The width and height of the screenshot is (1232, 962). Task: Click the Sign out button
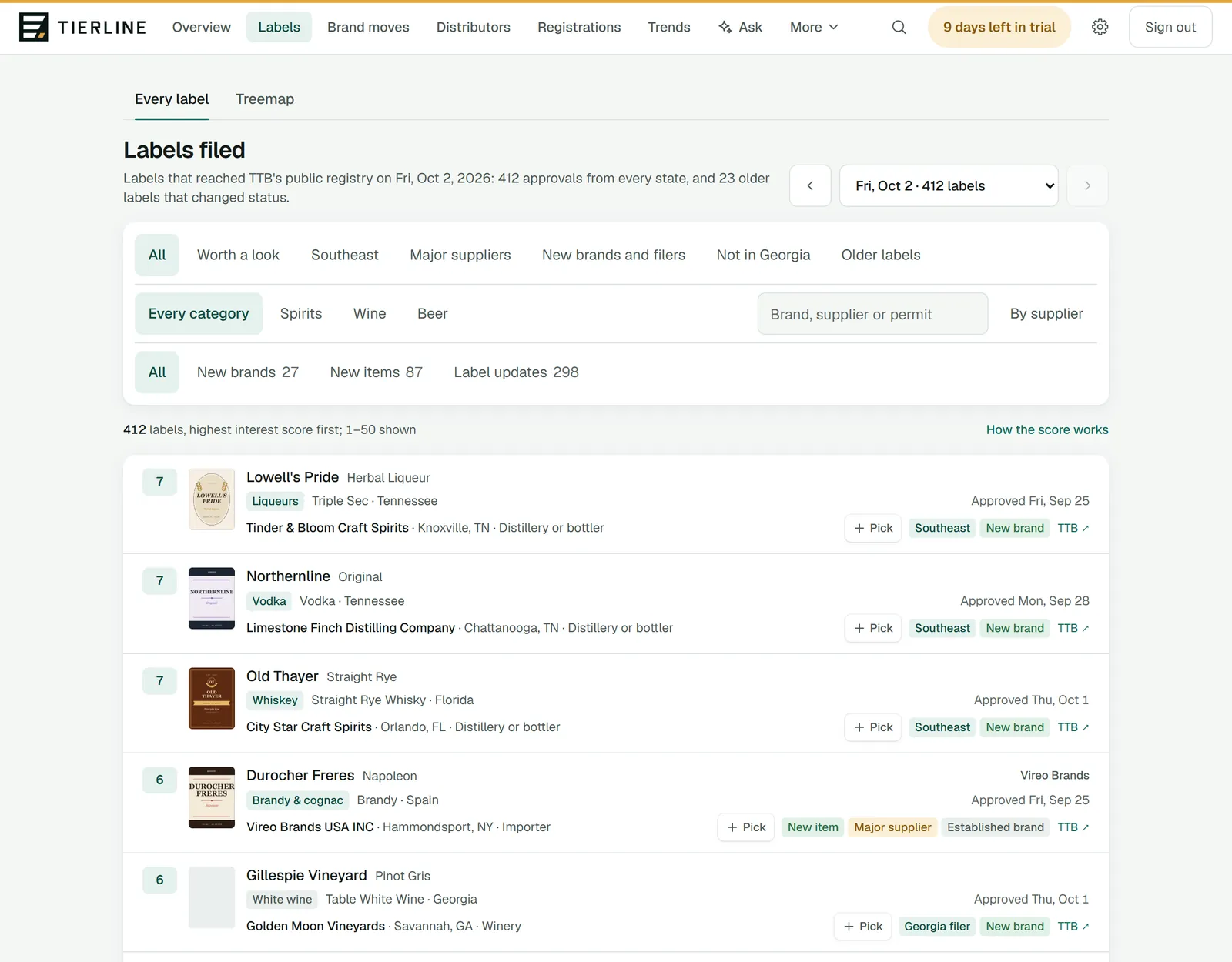click(1170, 27)
